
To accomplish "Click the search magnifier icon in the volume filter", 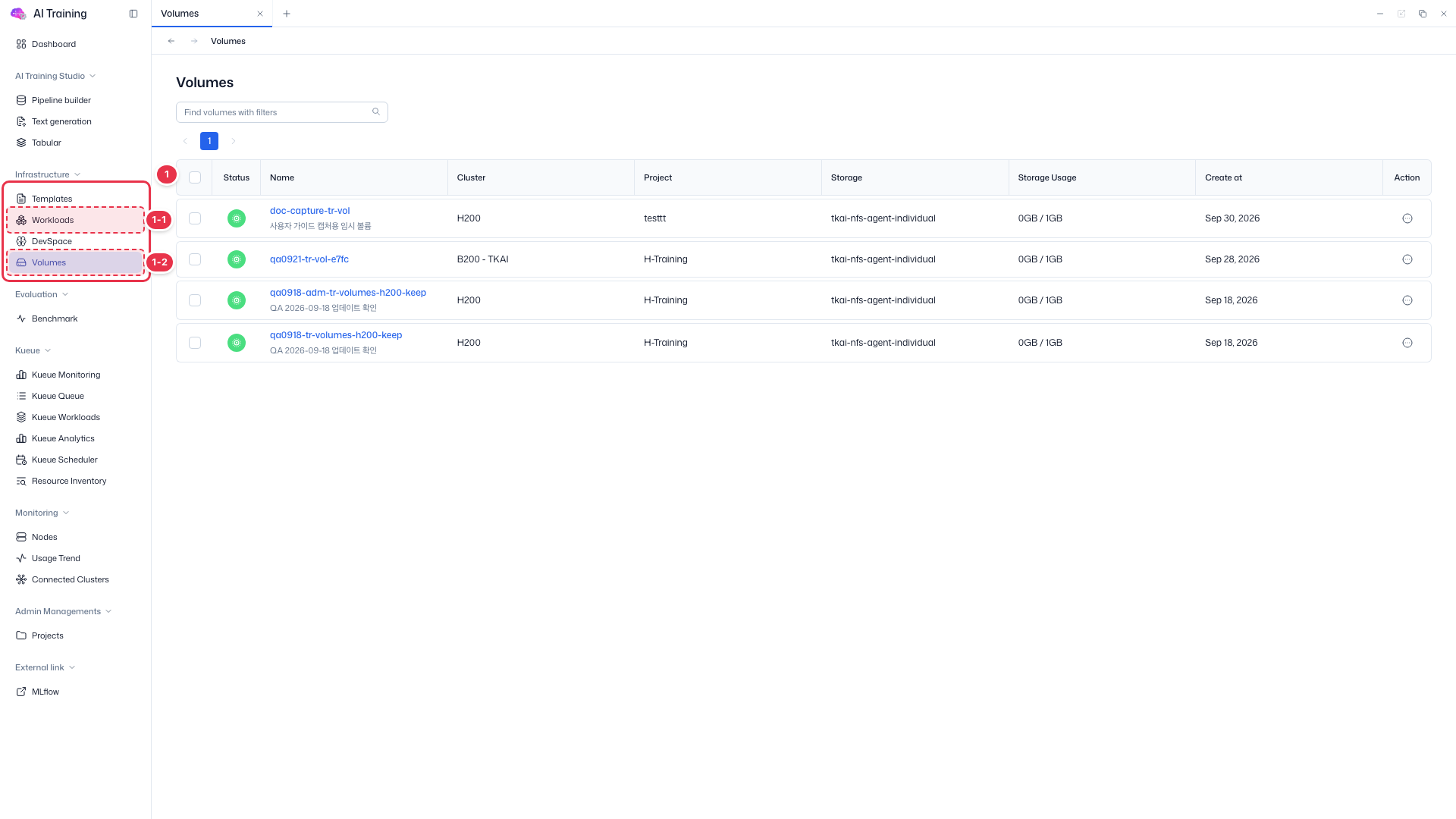I will (376, 111).
